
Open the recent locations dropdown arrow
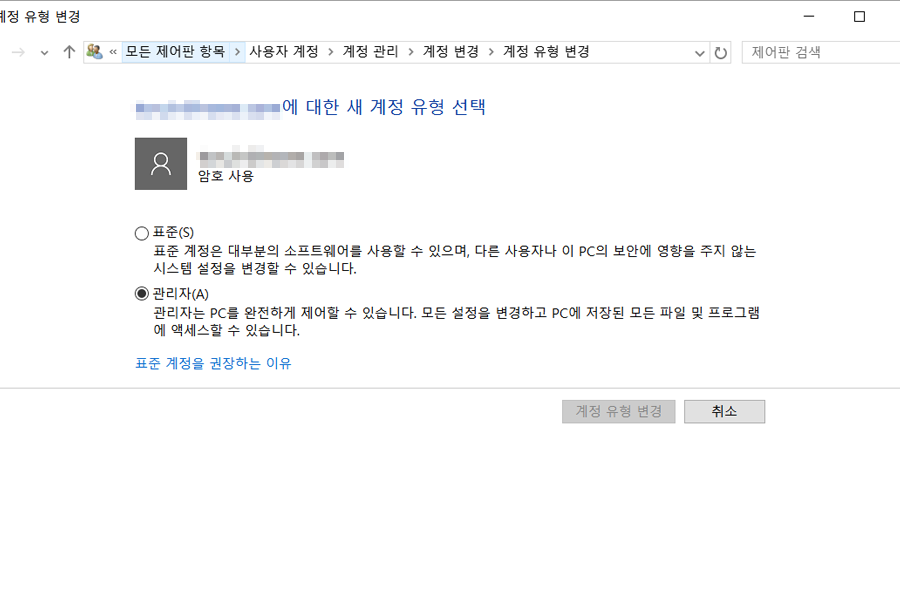[x=44, y=53]
